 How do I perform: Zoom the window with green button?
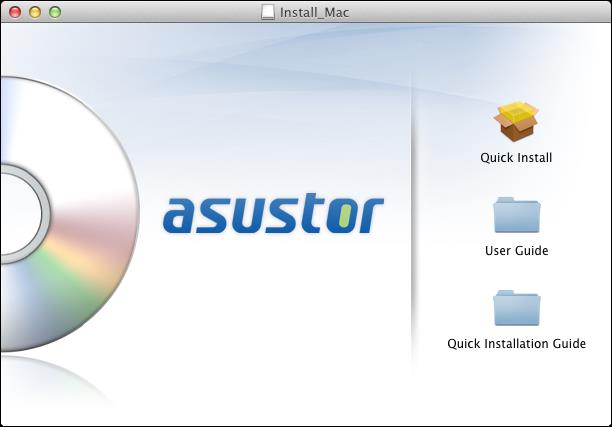[x=55, y=12]
